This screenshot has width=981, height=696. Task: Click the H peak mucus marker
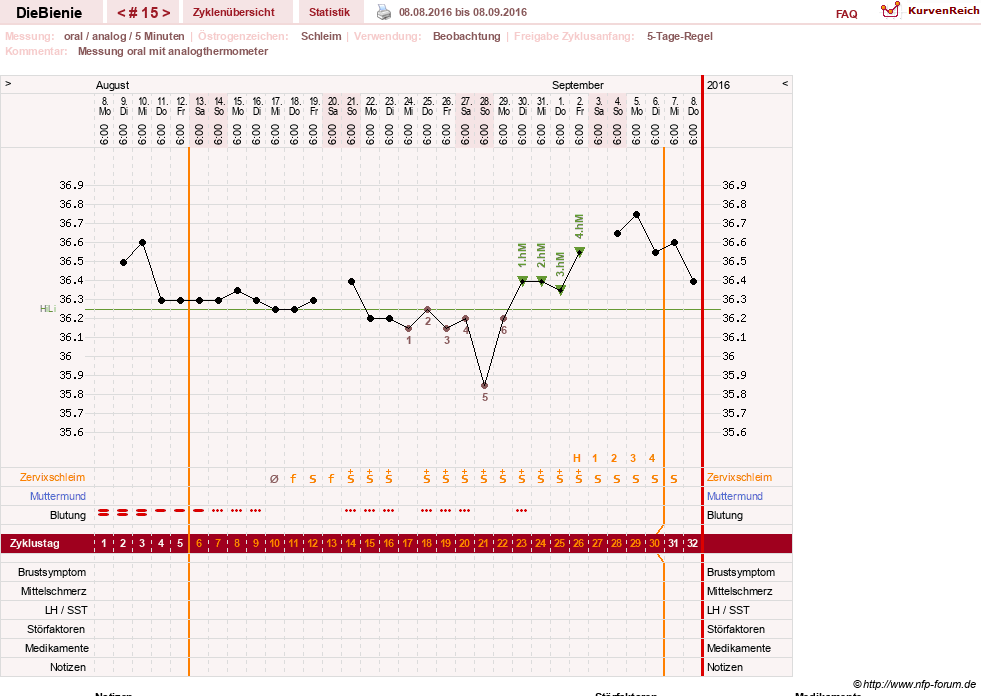(x=577, y=458)
